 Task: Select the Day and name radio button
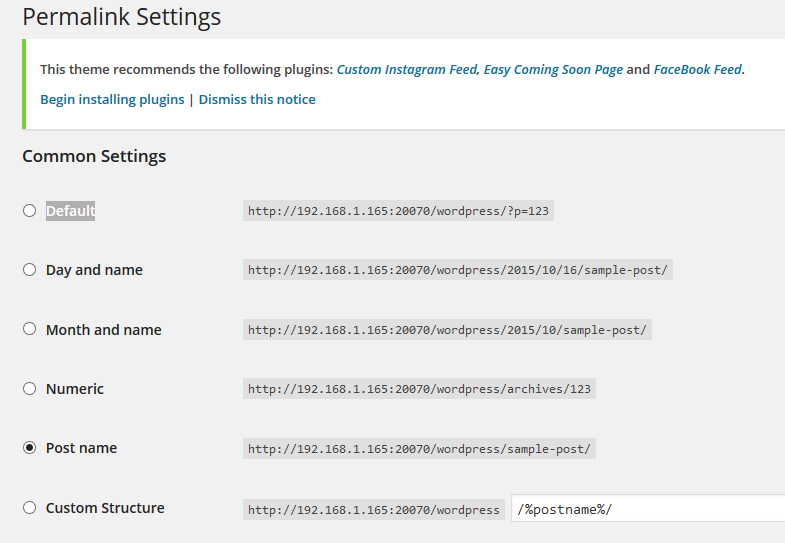(x=30, y=270)
